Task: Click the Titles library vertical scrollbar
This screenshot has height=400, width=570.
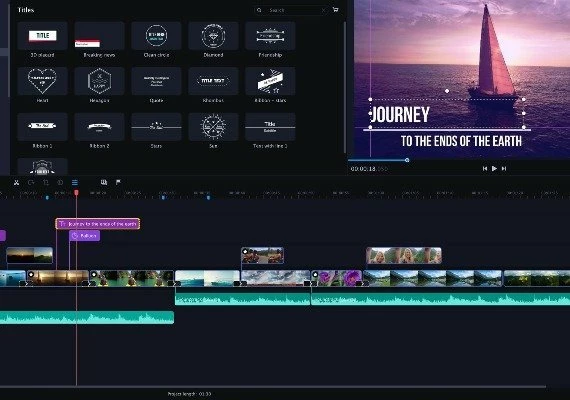Action: (x=345, y=87)
